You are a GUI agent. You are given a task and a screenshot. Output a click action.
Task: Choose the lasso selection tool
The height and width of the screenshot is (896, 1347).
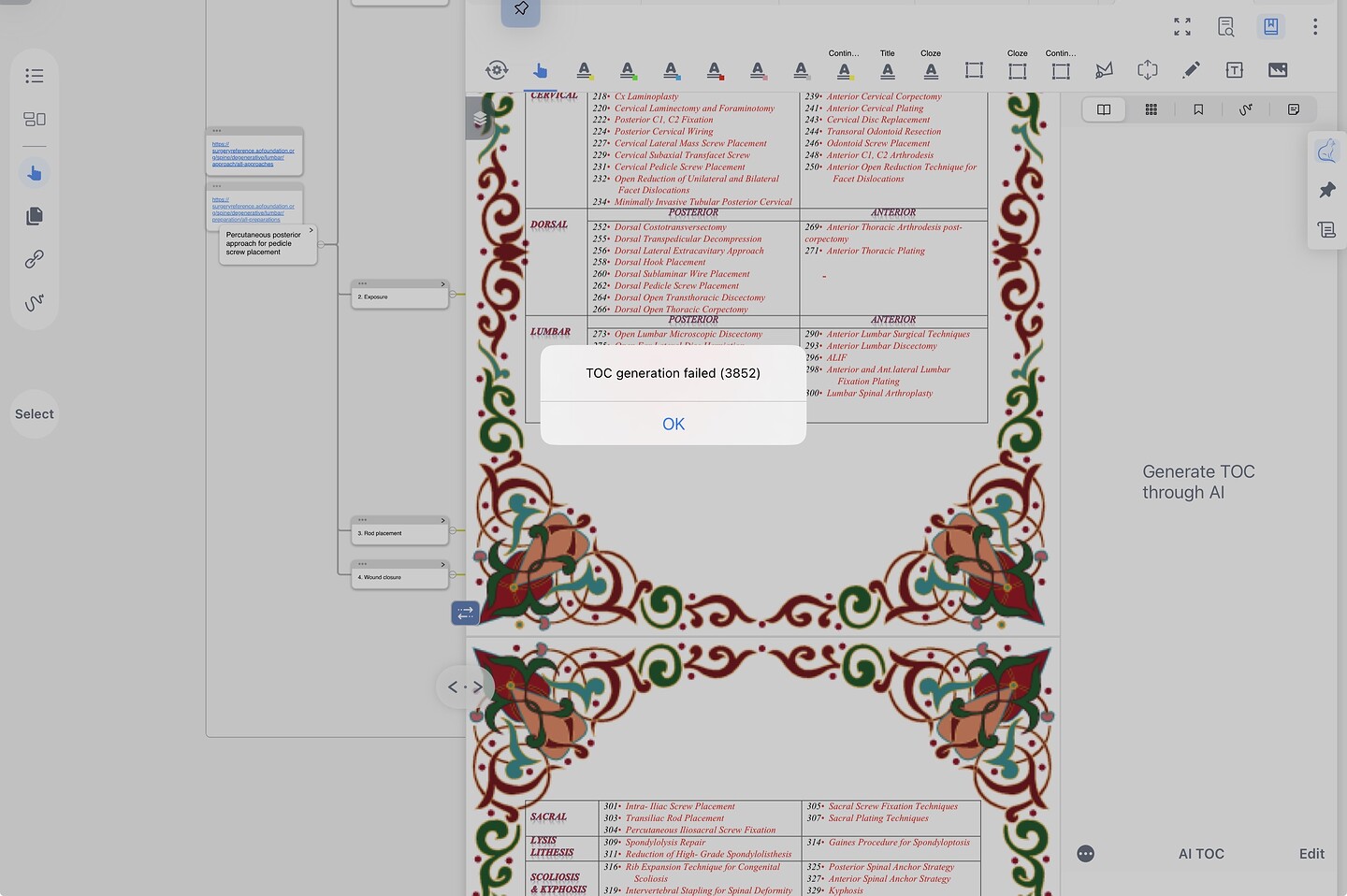1104,70
